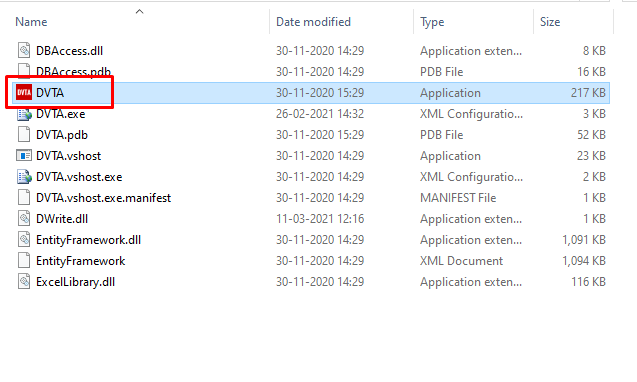Click the 26-02-2021 14:32 date cell

320,114
